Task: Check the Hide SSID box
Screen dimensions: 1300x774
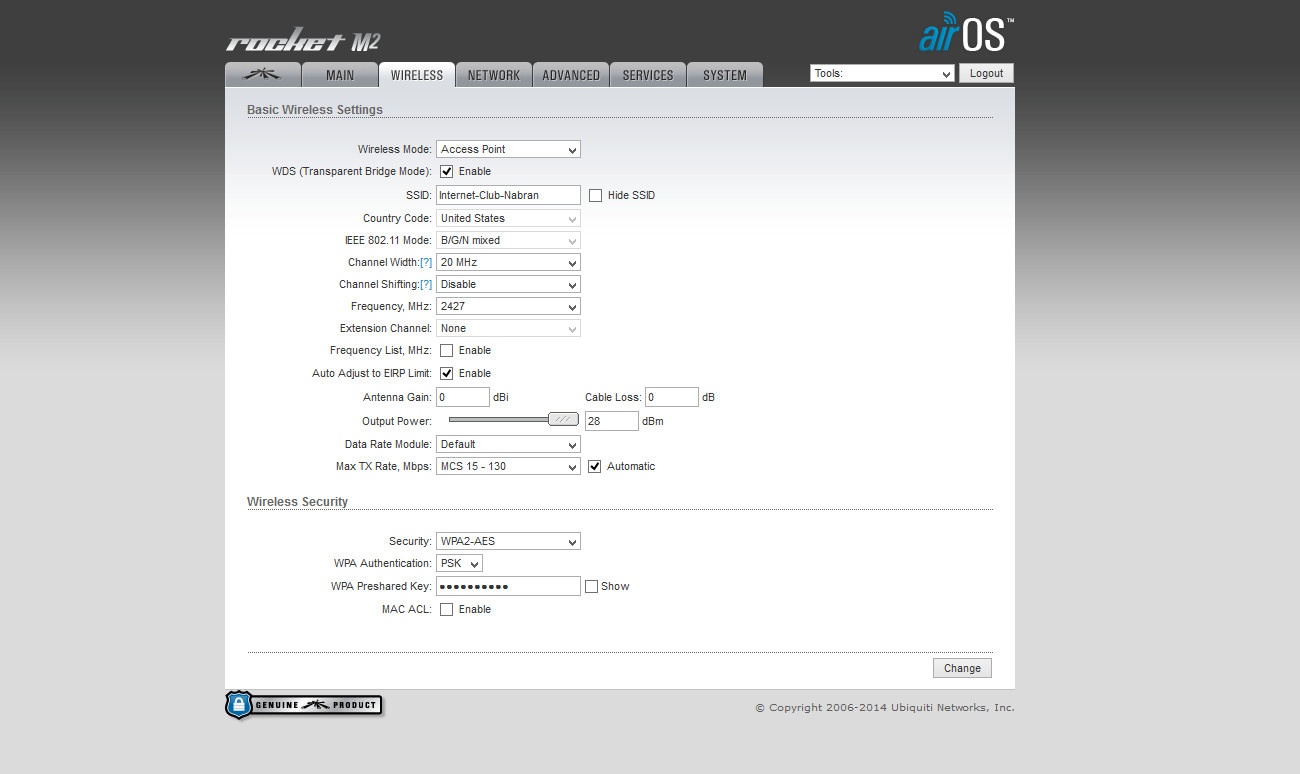Action: (596, 196)
